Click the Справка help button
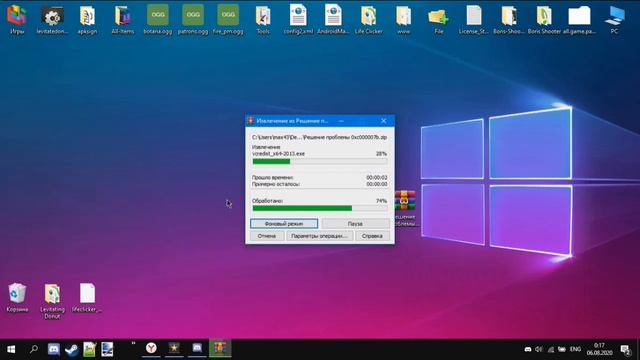This screenshot has height=360, width=640. pos(372,236)
